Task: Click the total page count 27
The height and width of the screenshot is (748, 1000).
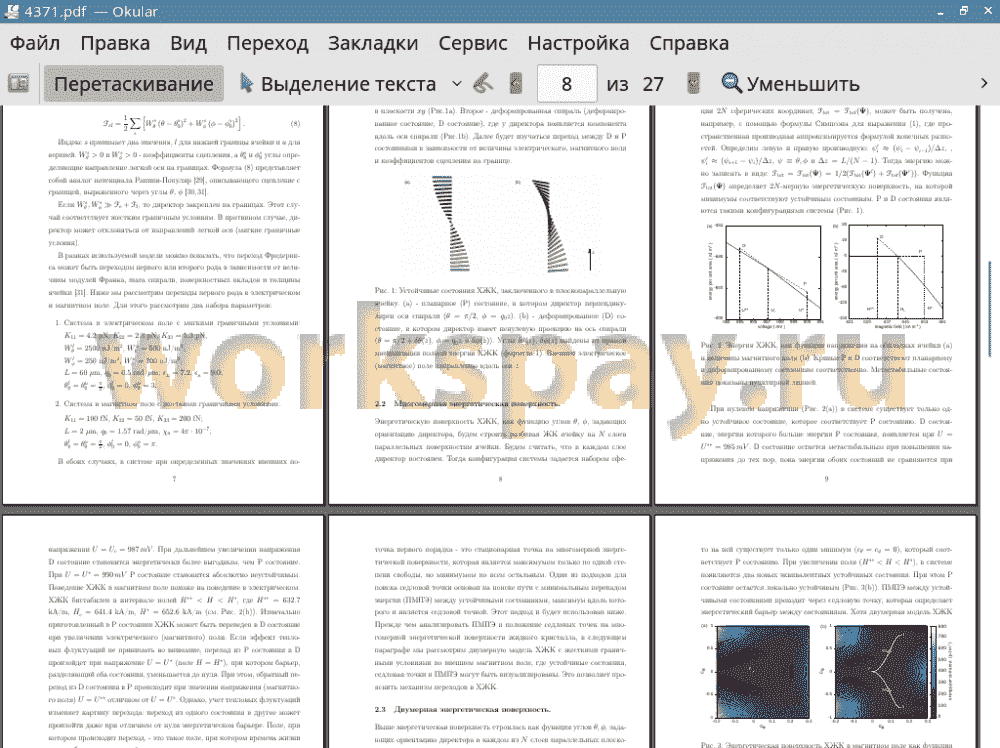Action: pos(653,84)
